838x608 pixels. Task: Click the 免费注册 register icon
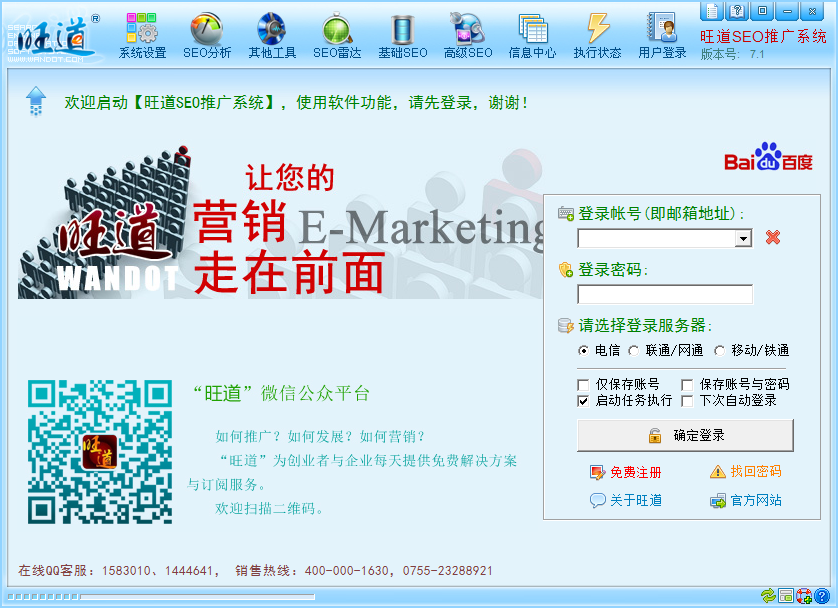[x=597, y=472]
